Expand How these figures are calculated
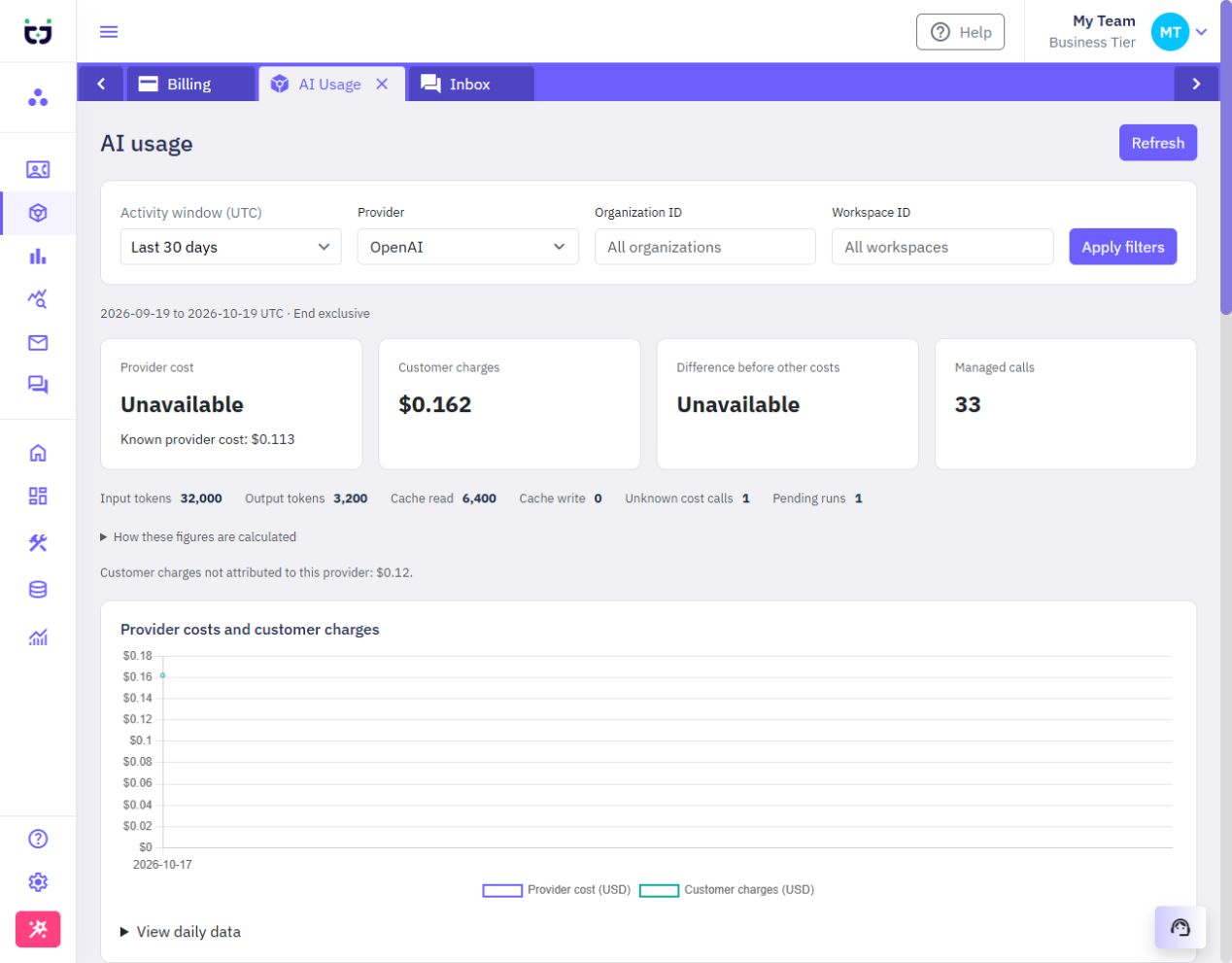The image size is (1232, 963). [198, 536]
